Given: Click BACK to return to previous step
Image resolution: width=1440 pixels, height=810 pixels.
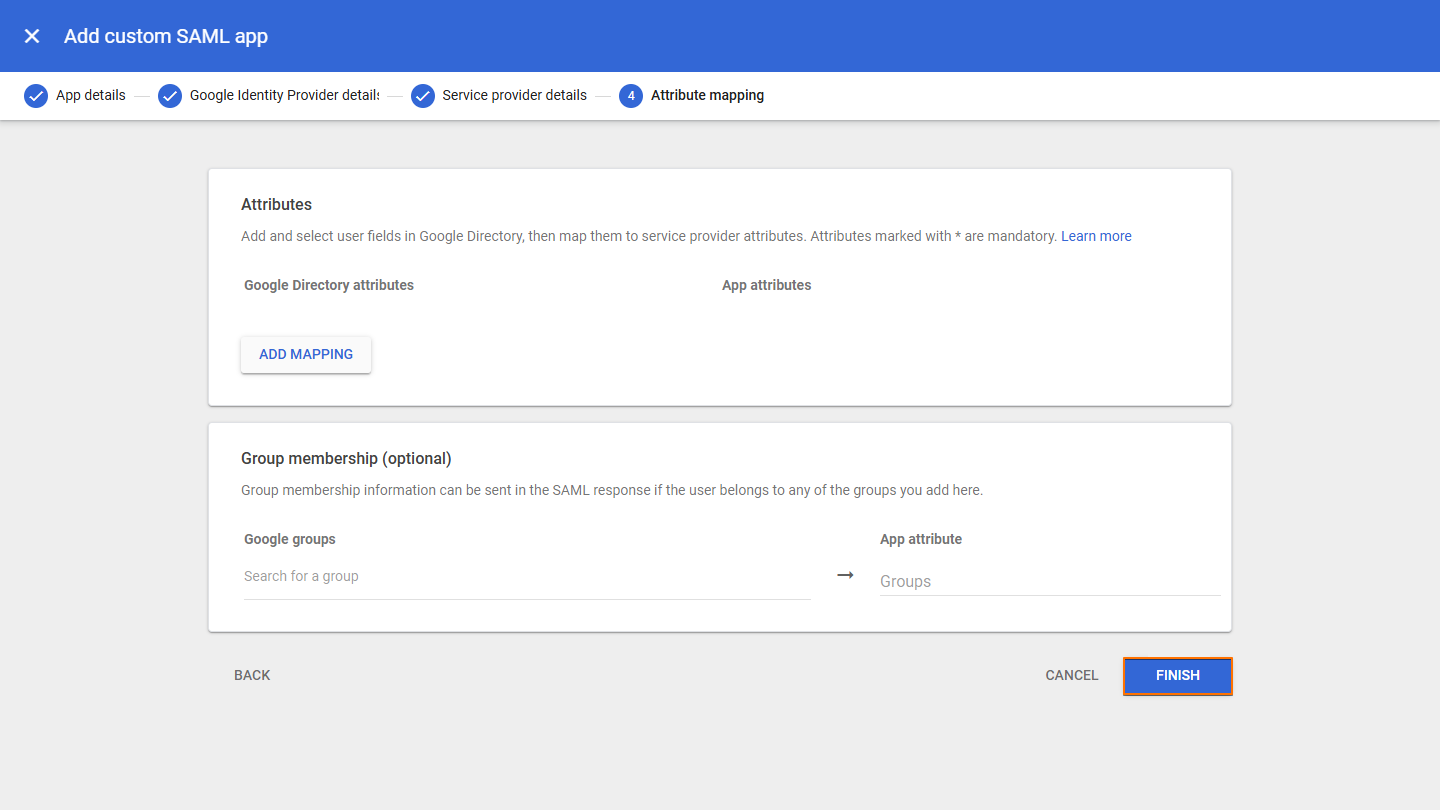Looking at the screenshot, I should click(252, 675).
